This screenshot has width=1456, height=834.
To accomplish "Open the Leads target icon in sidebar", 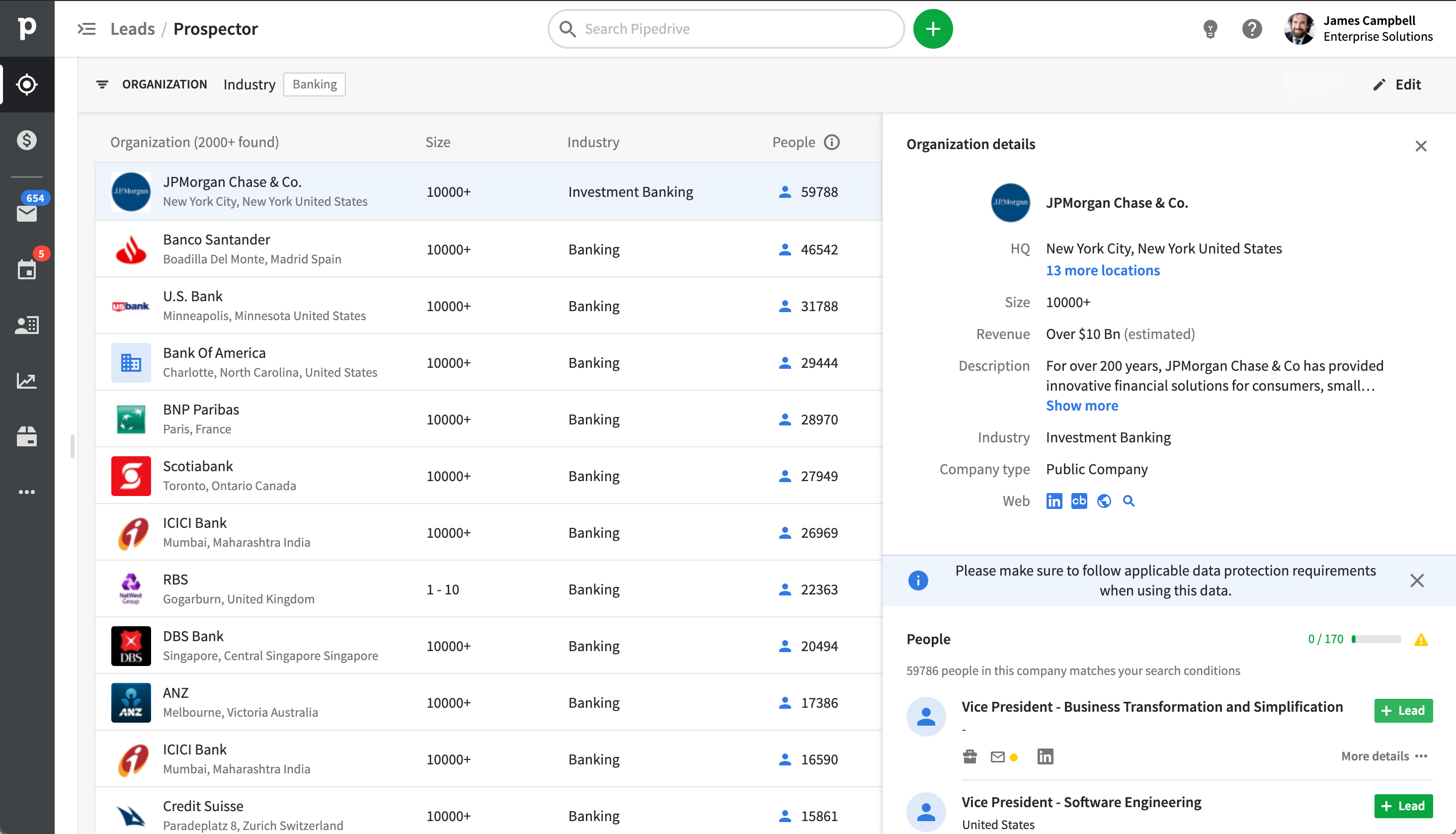I will tap(27, 85).
